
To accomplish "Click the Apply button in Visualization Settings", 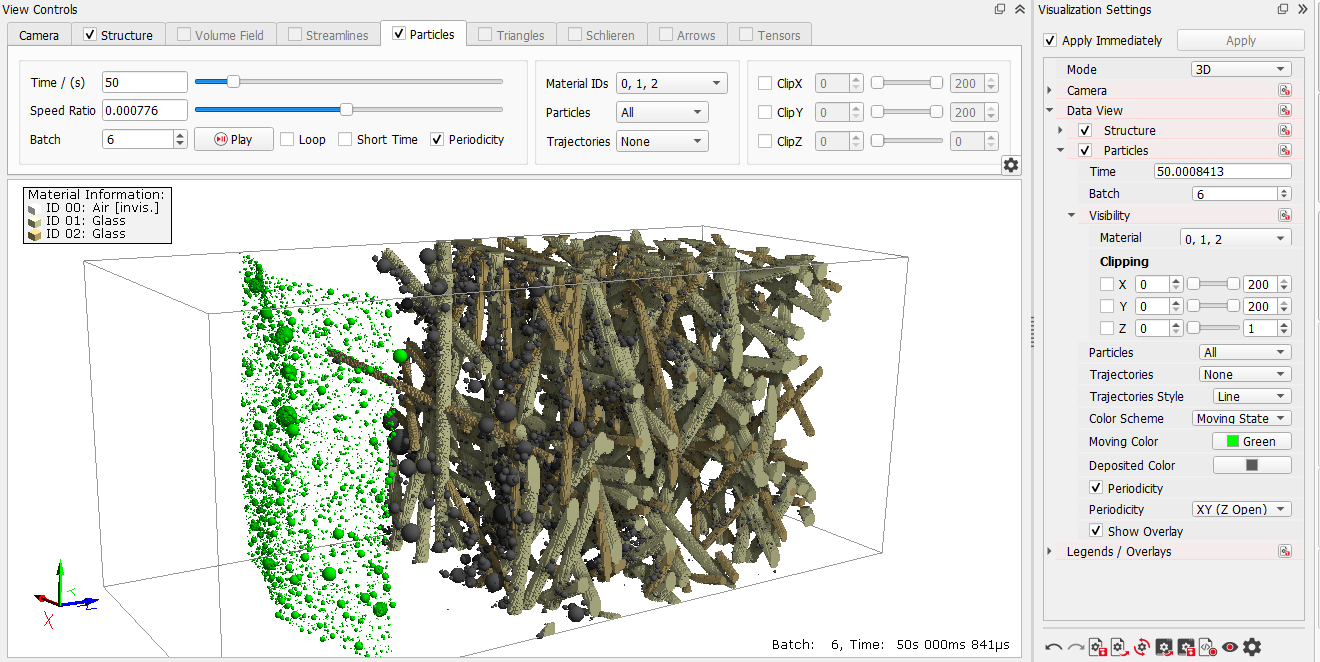I will pyautogui.click(x=1240, y=40).
